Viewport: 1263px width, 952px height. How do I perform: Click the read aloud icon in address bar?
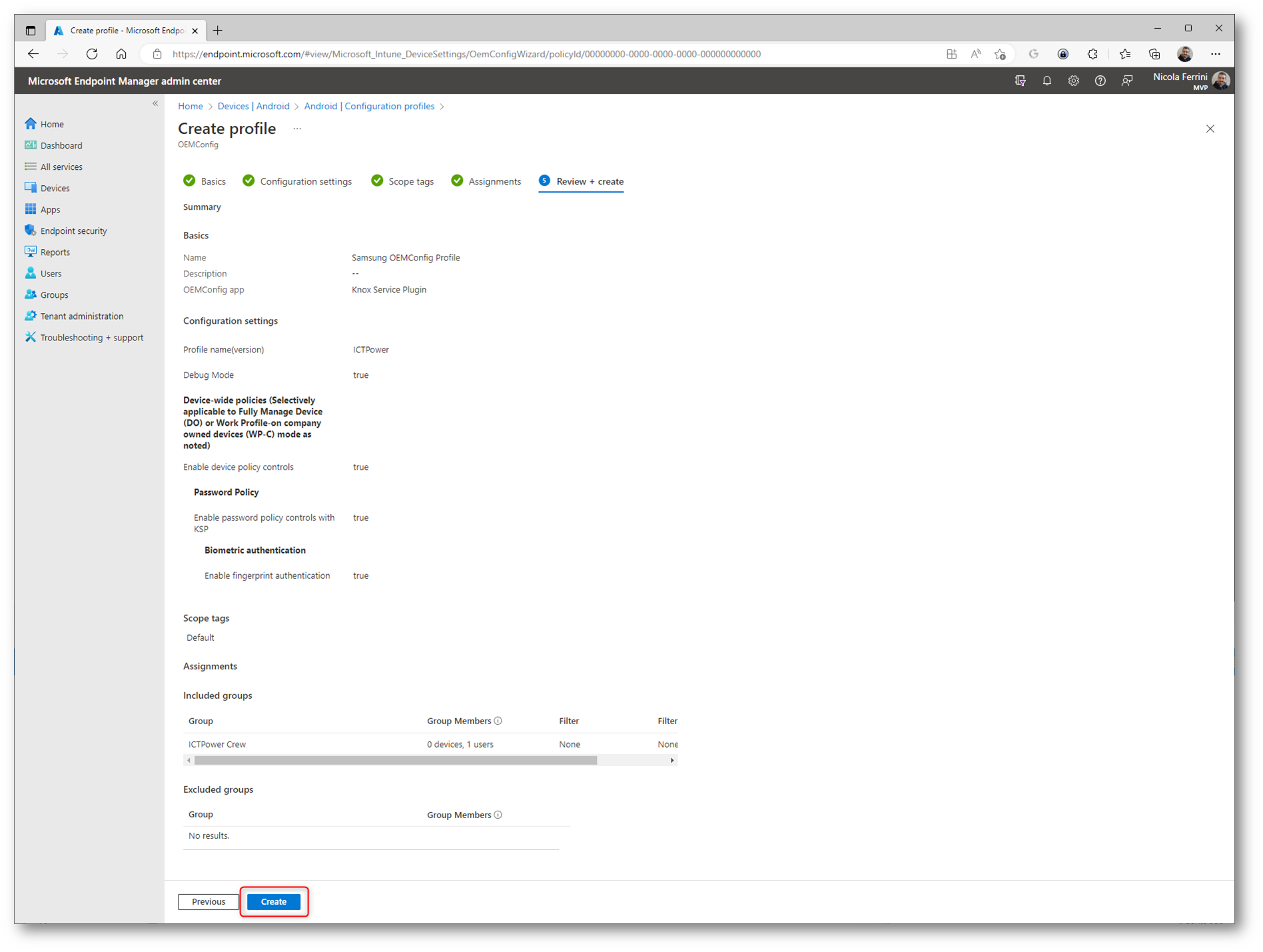[x=975, y=54]
